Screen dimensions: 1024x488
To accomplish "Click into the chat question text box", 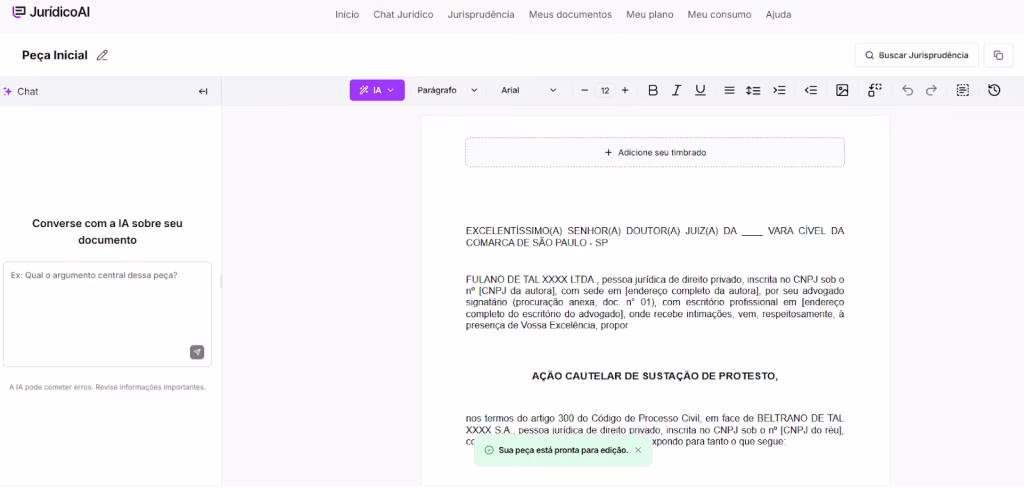I will tap(107, 314).
